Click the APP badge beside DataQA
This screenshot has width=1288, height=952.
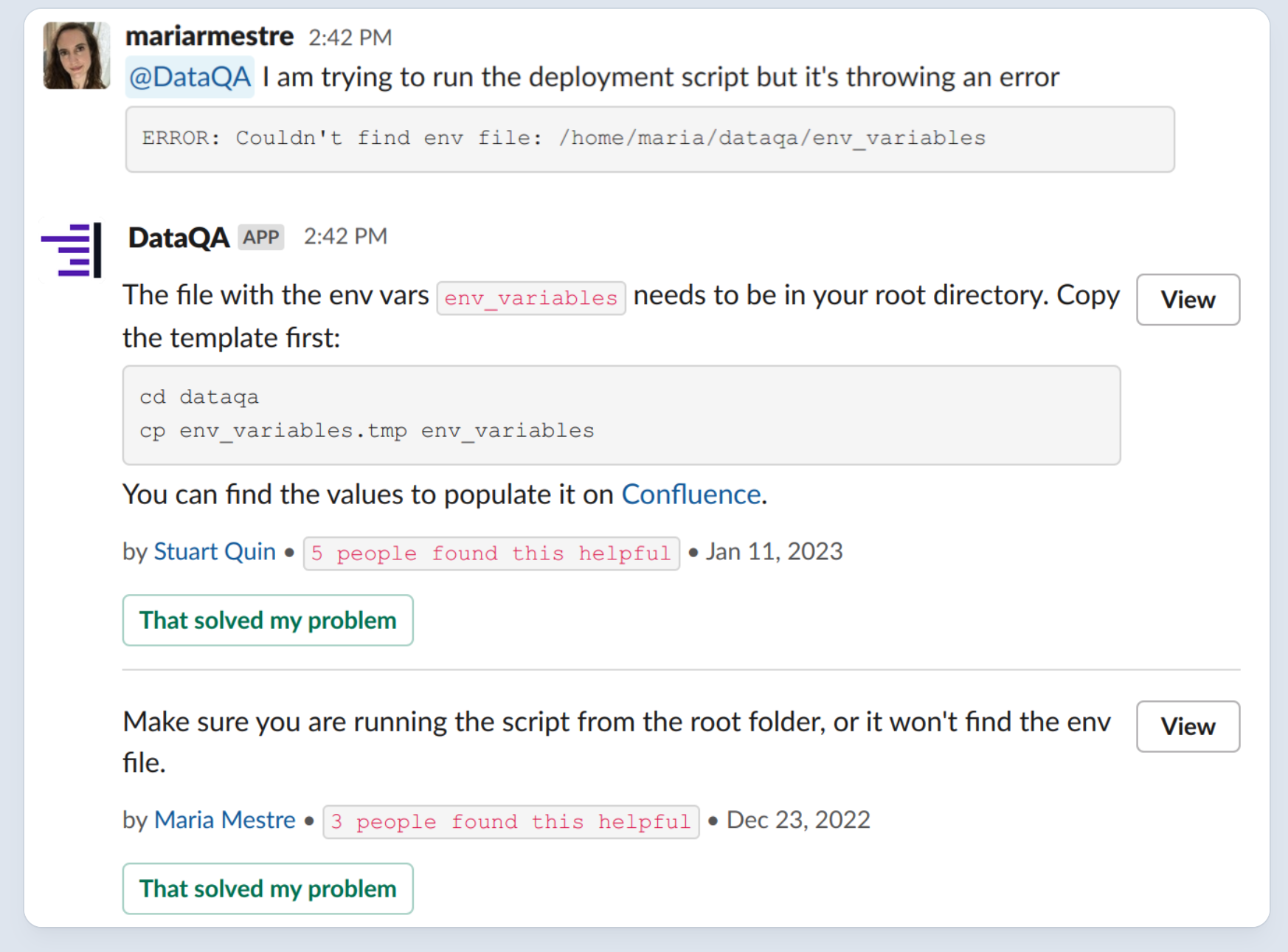(x=261, y=238)
